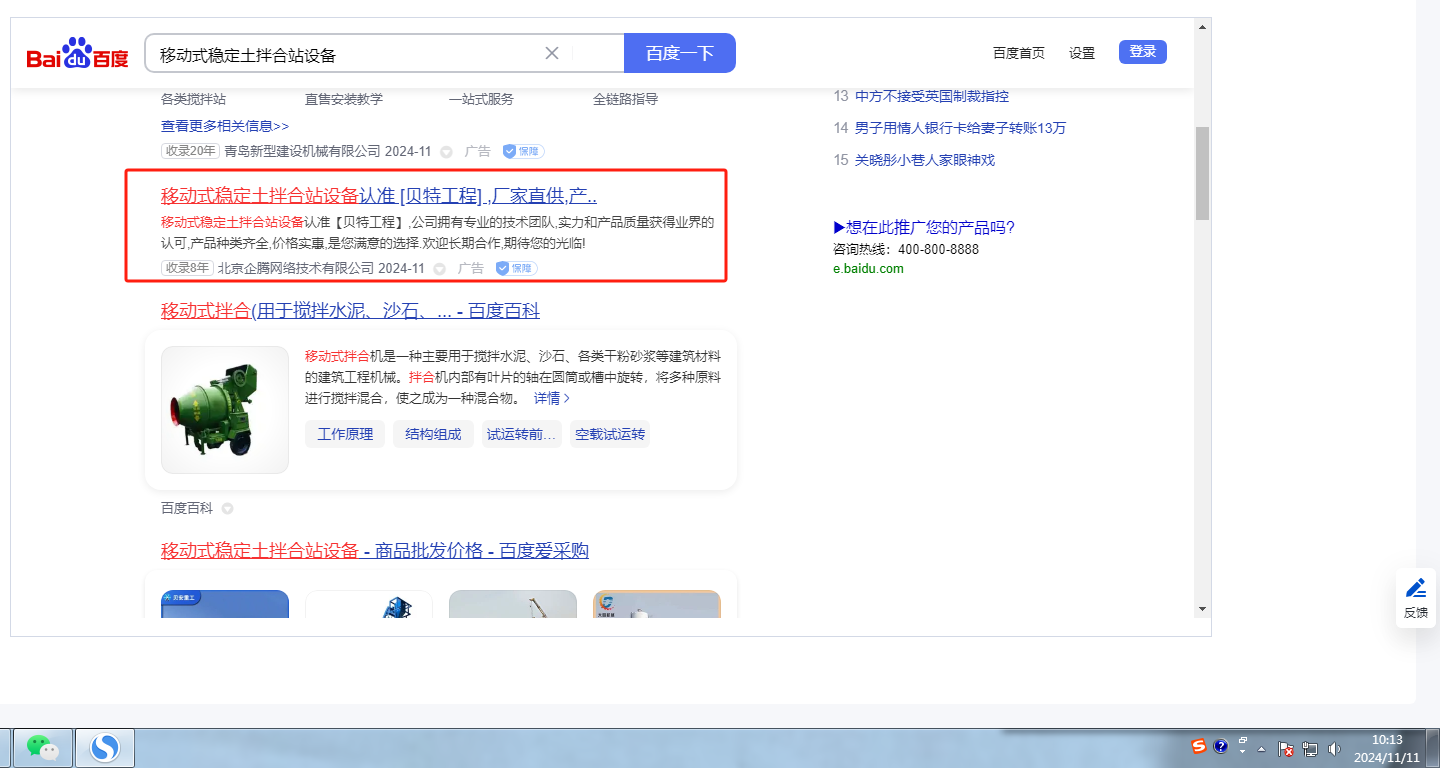The width and height of the screenshot is (1440, 768).
Task: Open hot search 男子用情人银行卡给妻子转账13万
Action: (961, 128)
